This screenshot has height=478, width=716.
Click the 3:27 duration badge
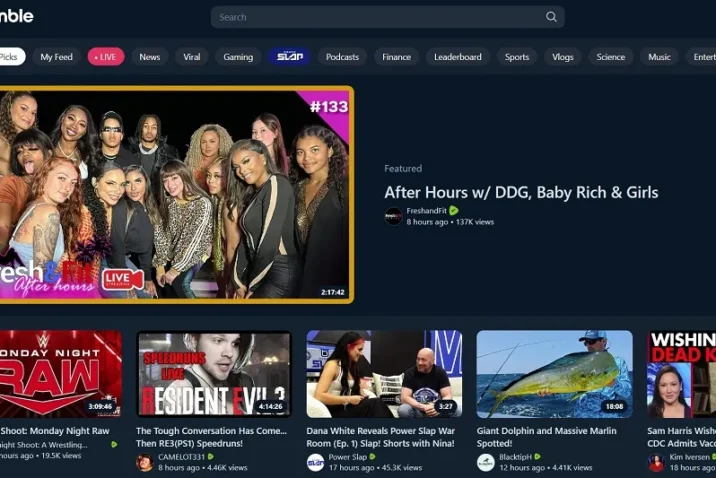coord(445,406)
